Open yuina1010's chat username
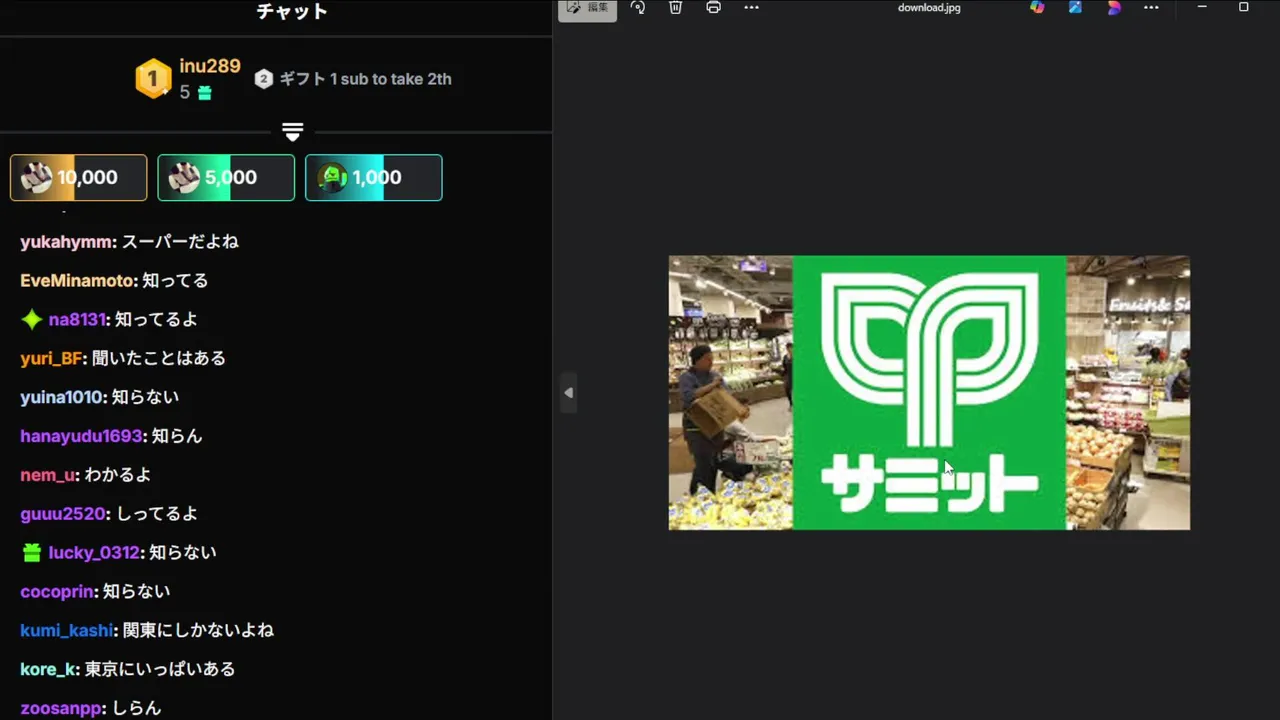Screen dimensions: 1280x720 (x=61, y=397)
